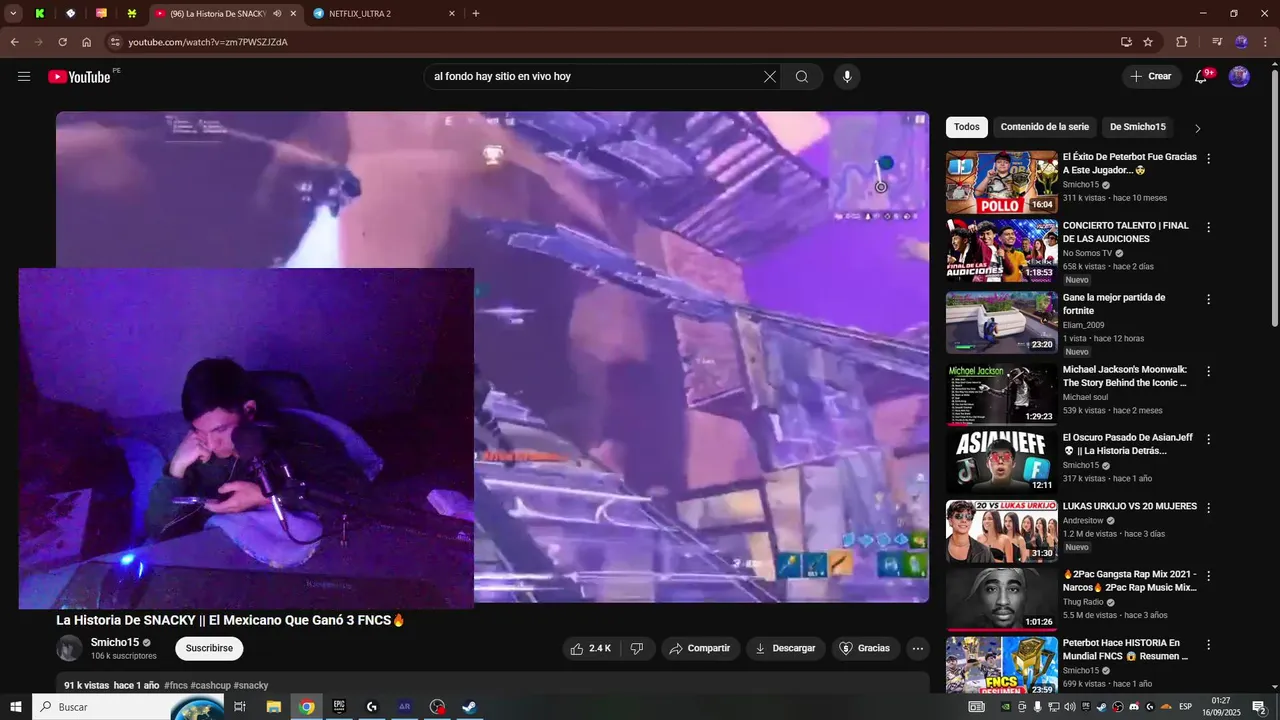The width and height of the screenshot is (1280, 720).
Task: Open the Windows Start menu
Action: click(x=16, y=707)
